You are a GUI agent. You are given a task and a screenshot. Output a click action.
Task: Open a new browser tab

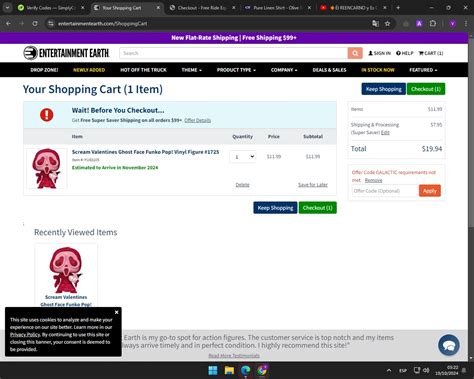coord(398,7)
